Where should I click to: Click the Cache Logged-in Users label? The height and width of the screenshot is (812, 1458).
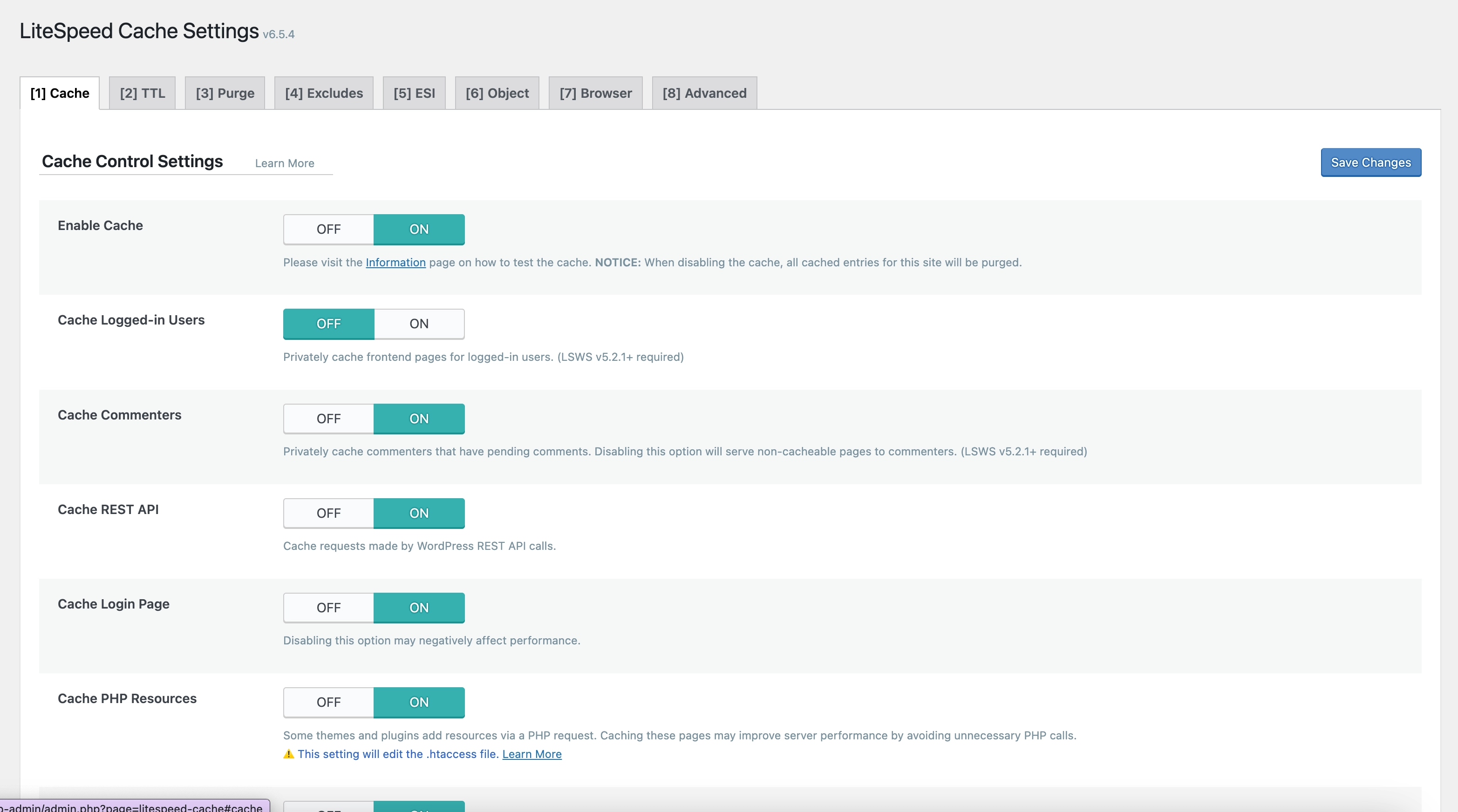pos(131,320)
